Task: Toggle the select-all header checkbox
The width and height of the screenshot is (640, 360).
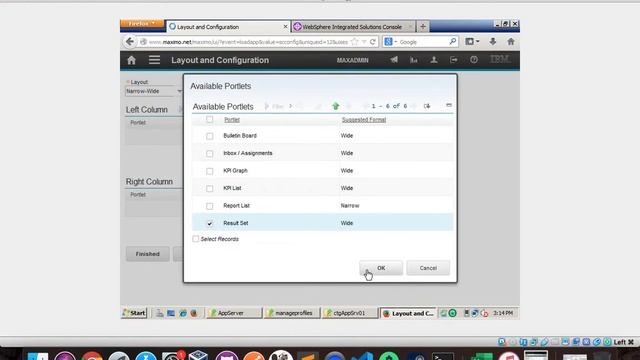Action: coord(209,119)
